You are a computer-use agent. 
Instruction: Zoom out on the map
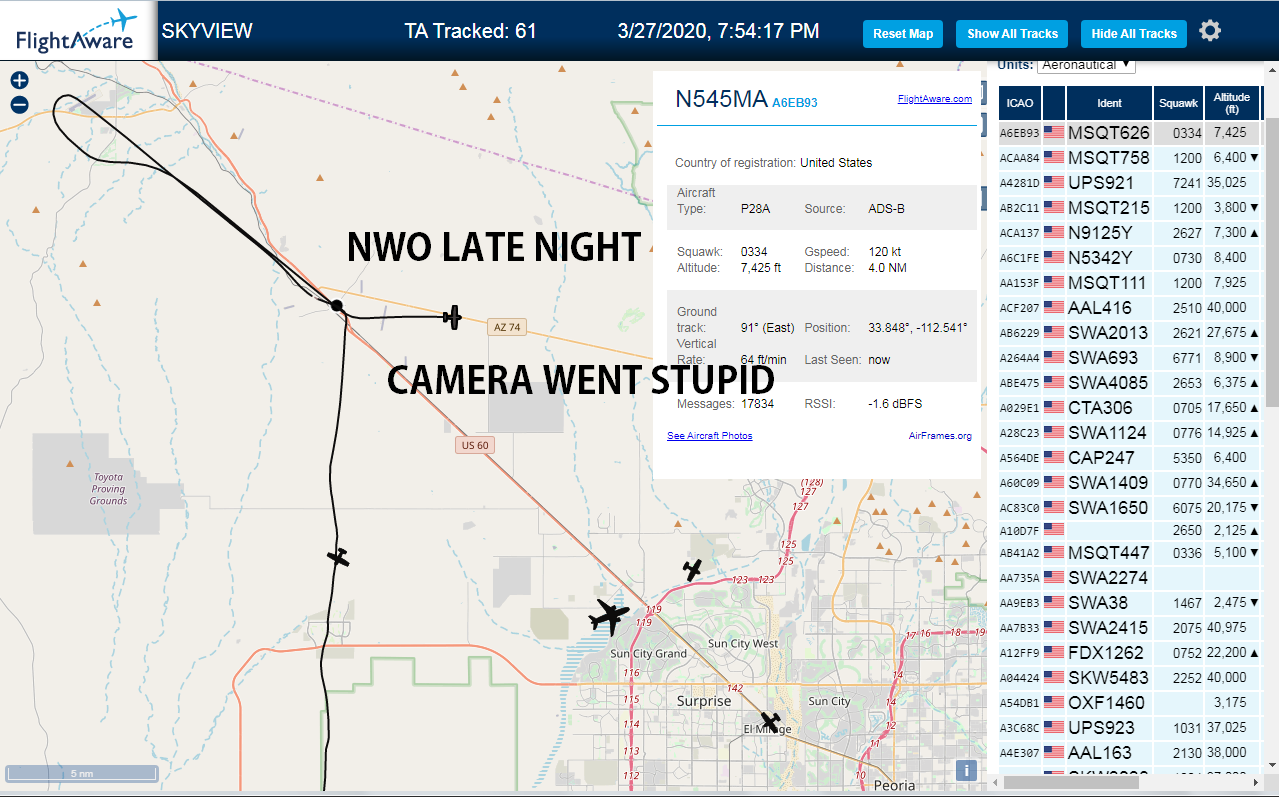point(19,104)
